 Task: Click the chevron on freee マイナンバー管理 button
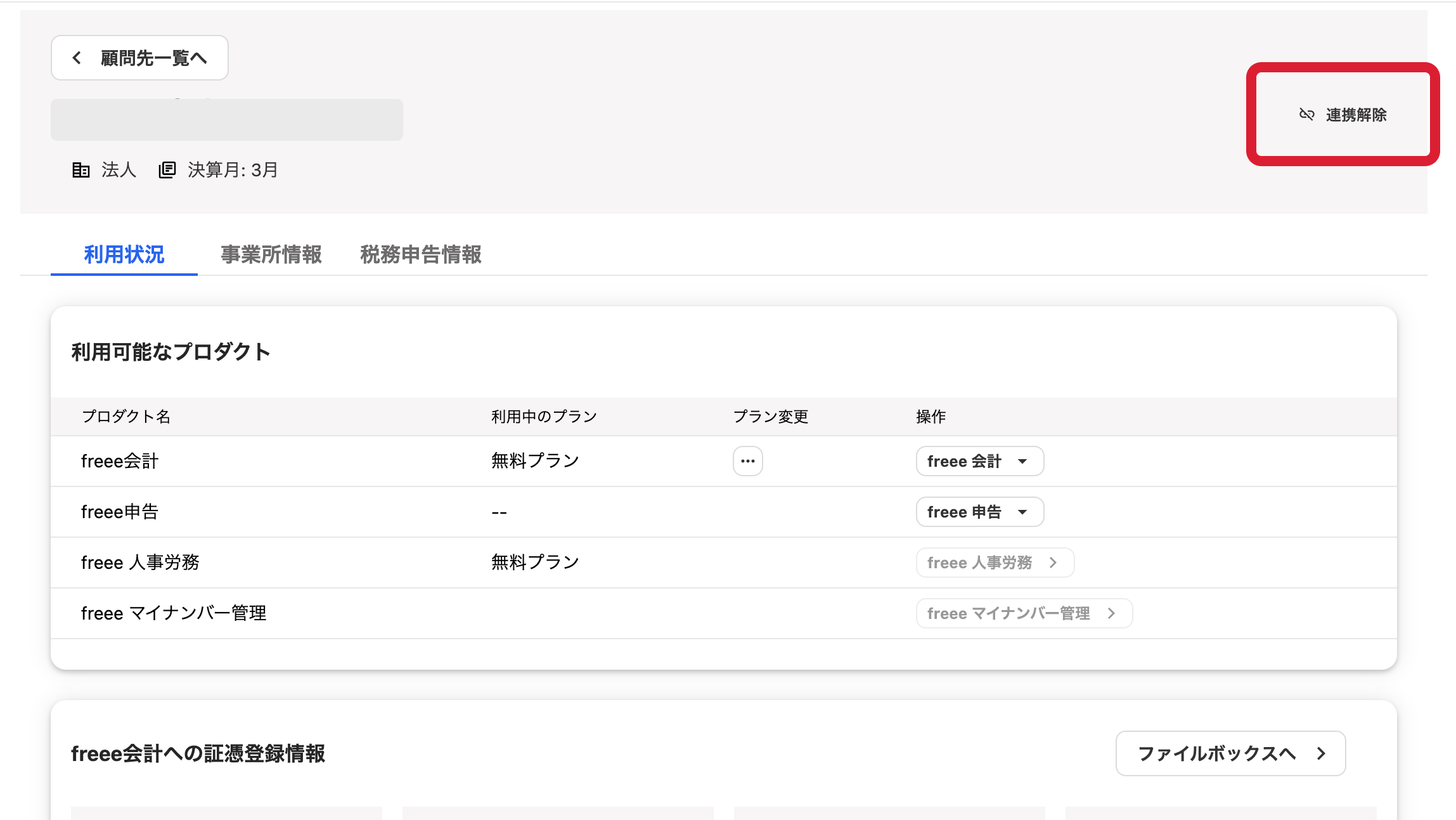click(x=1111, y=613)
